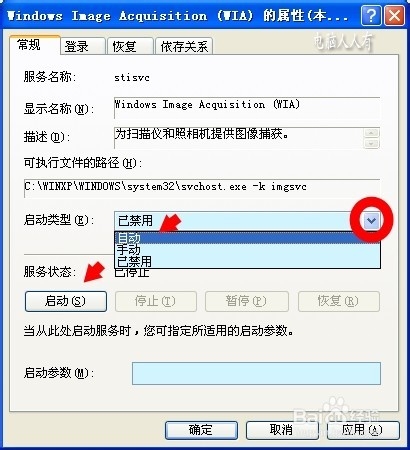The image size is (410, 450).
Task: Open the 依存关系 tab
Action: (184, 46)
